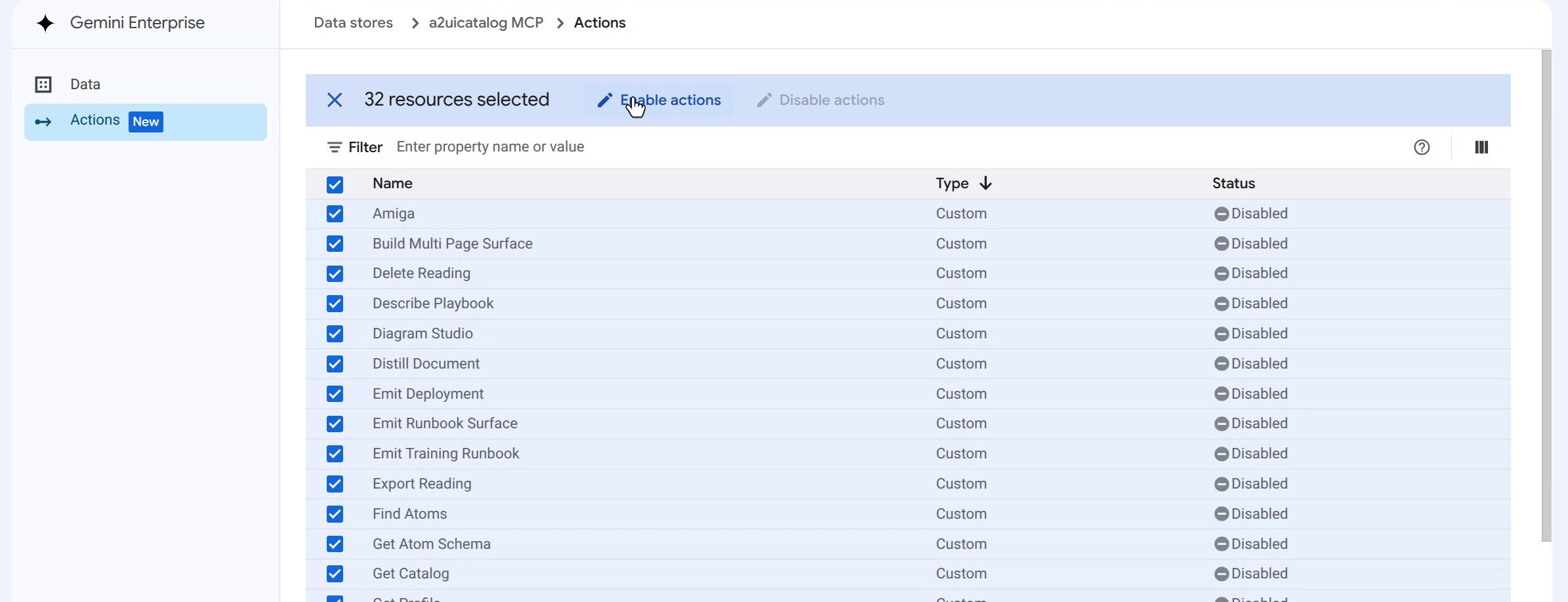
Task: Click Enable actions button
Action: (x=659, y=100)
